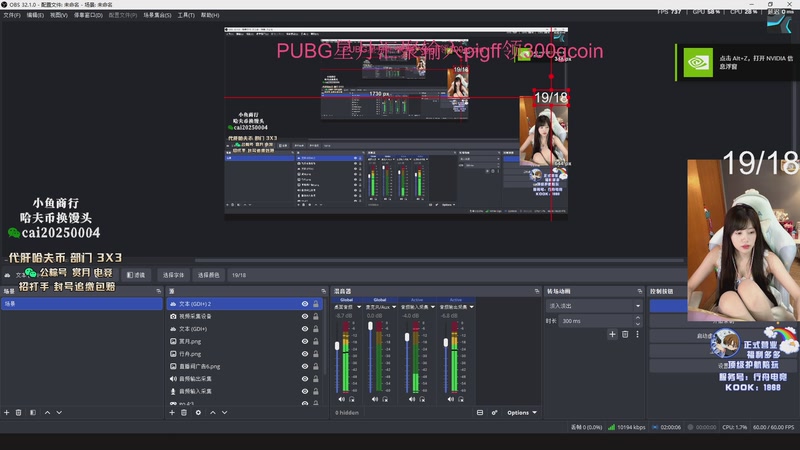Toggle visibility of 行舟.png source
Screen dimensions: 800x450
pos(305,354)
